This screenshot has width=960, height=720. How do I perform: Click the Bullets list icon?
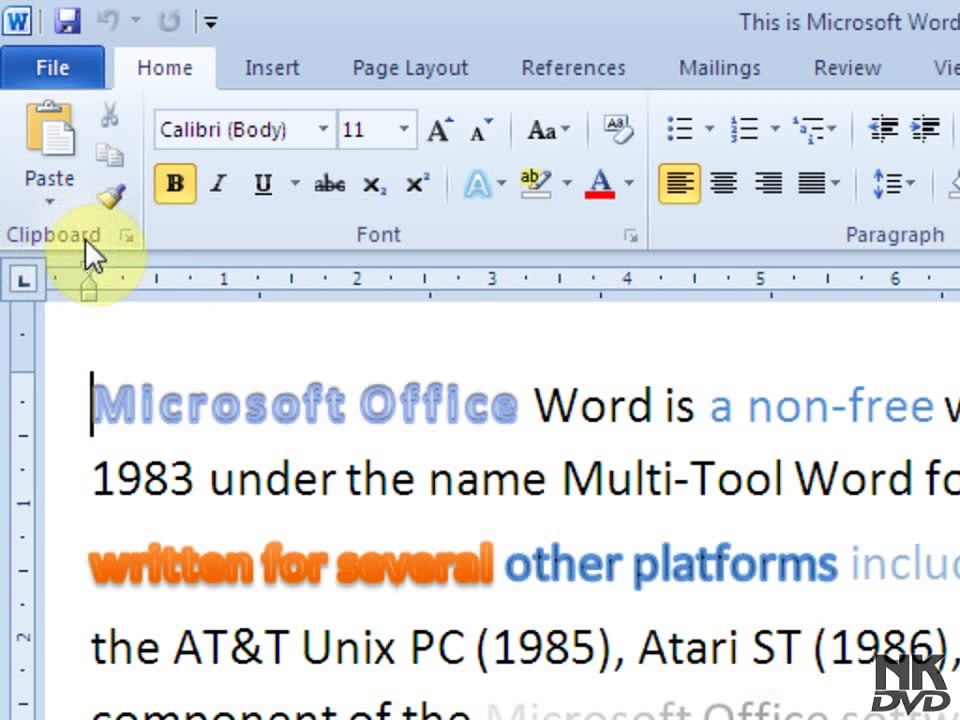pyautogui.click(x=680, y=129)
